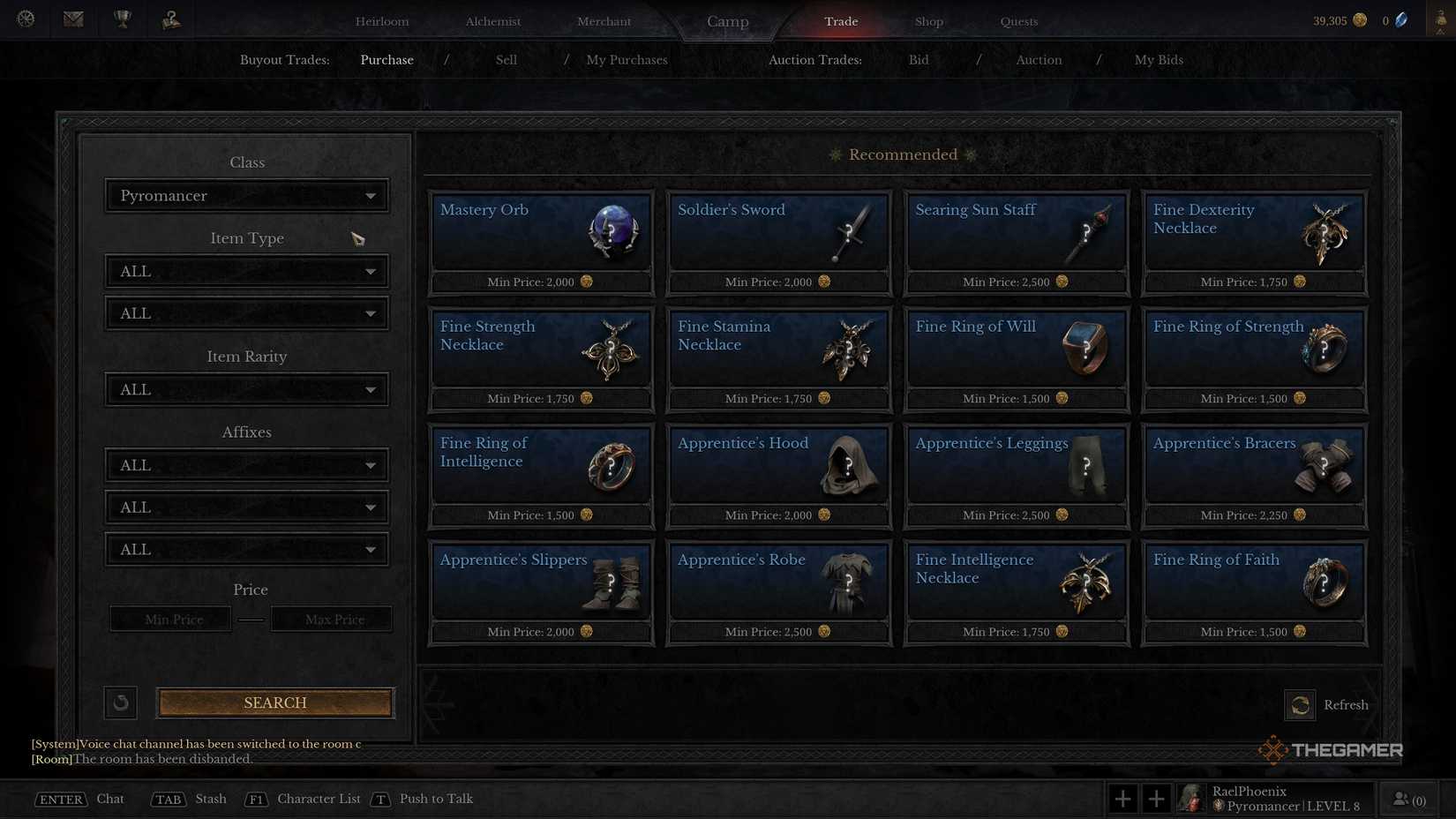Switch to the Shop tab
Viewport: 1456px width, 819px height.
tap(928, 21)
